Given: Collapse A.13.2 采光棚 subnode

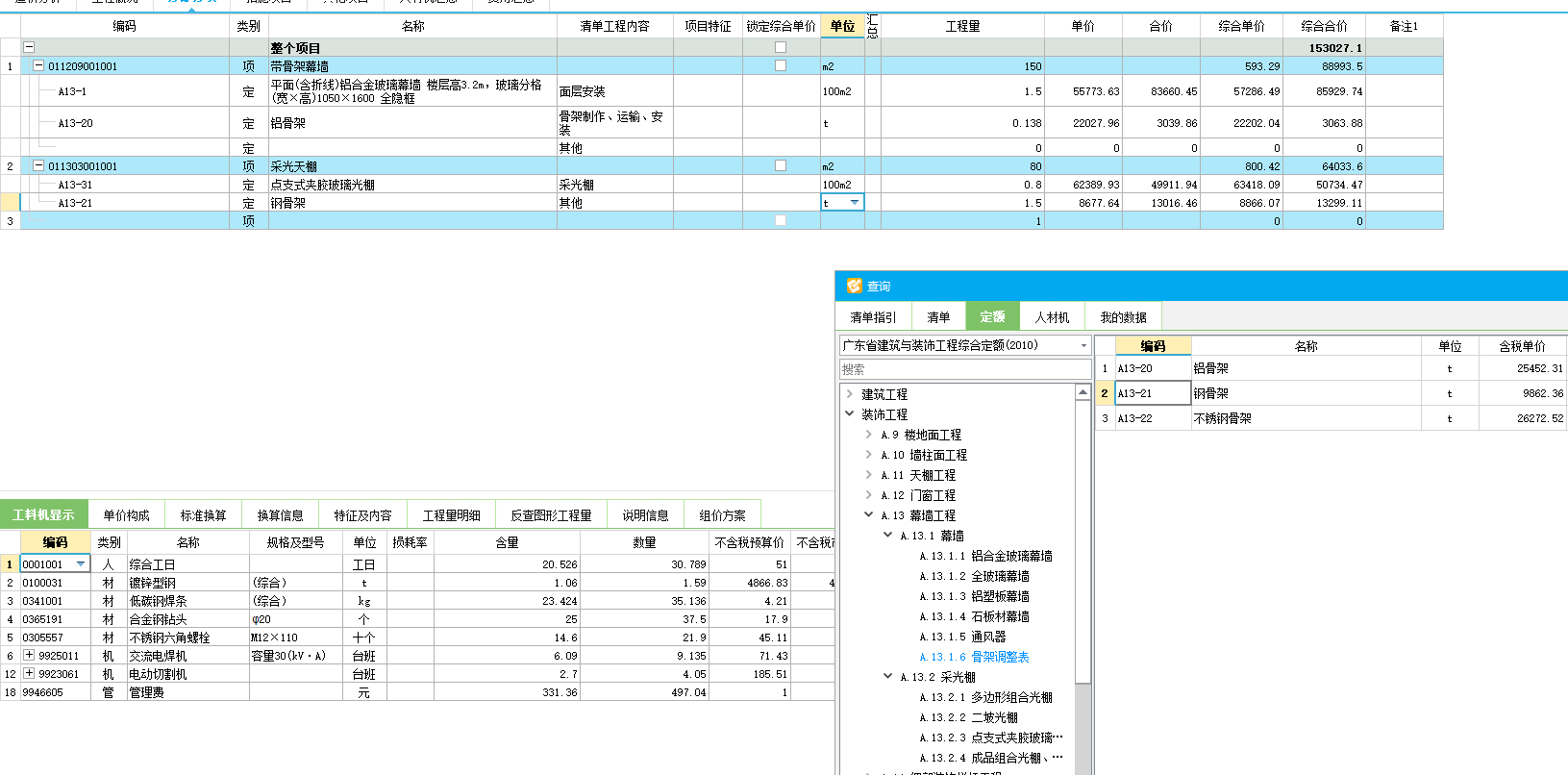Looking at the screenshot, I should click(x=888, y=677).
